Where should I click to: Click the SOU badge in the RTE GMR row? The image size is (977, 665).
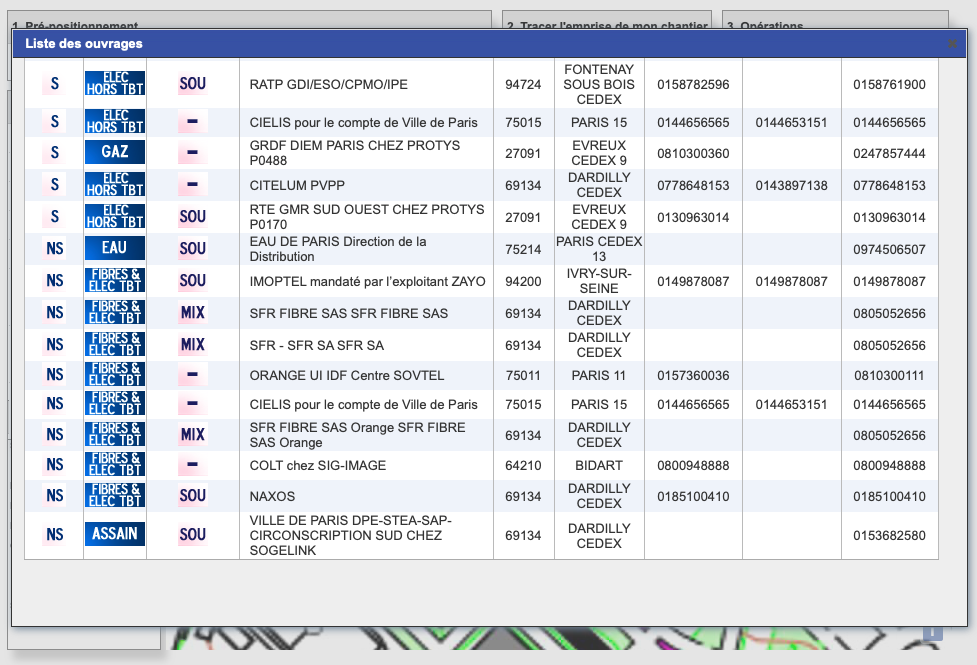coord(193,216)
